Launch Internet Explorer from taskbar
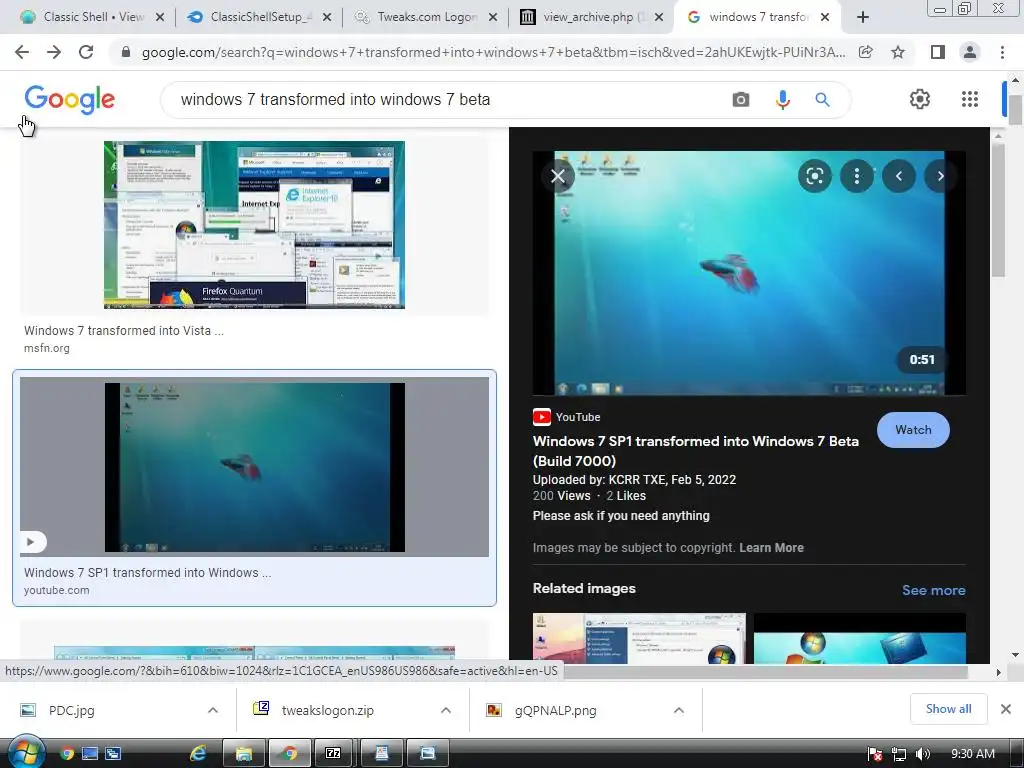Viewport: 1024px width, 768px height. coord(198,754)
